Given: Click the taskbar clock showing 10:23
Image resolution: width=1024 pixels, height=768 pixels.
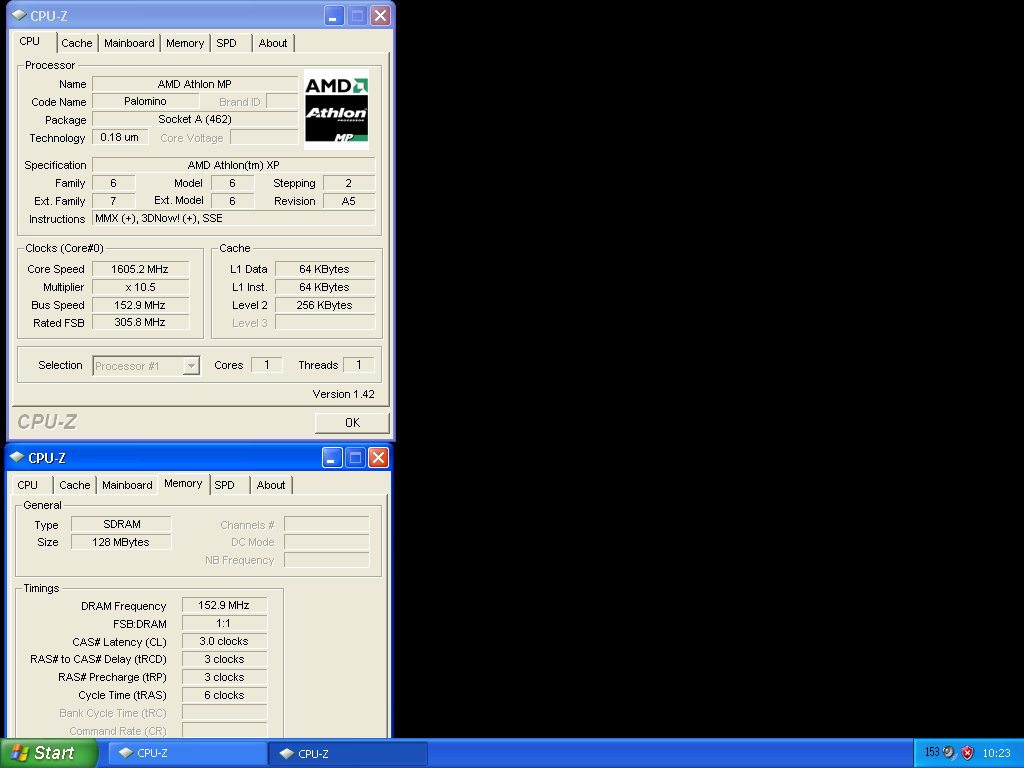Looking at the screenshot, I should [997, 753].
